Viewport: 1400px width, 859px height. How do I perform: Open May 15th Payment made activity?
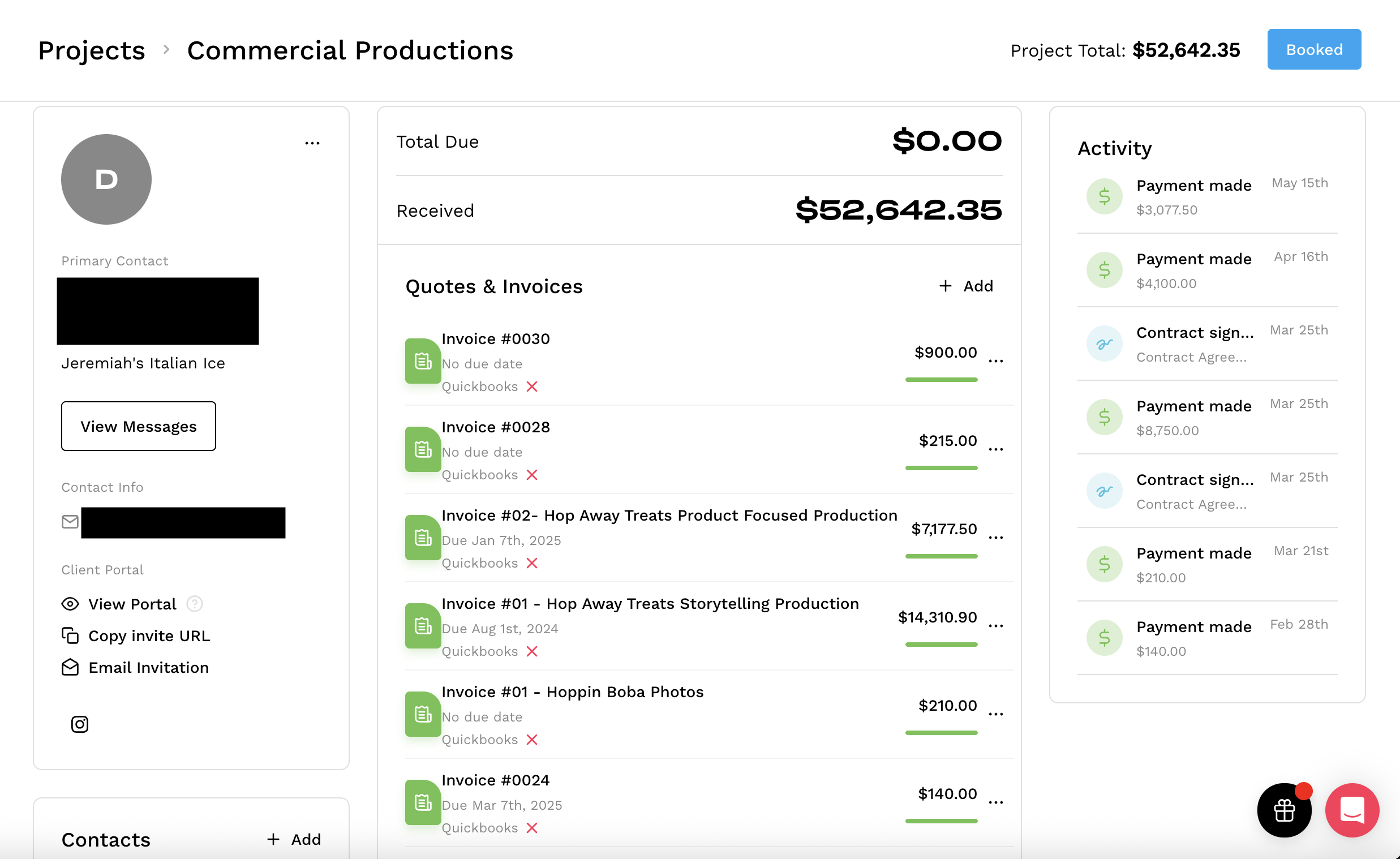[x=1193, y=186]
